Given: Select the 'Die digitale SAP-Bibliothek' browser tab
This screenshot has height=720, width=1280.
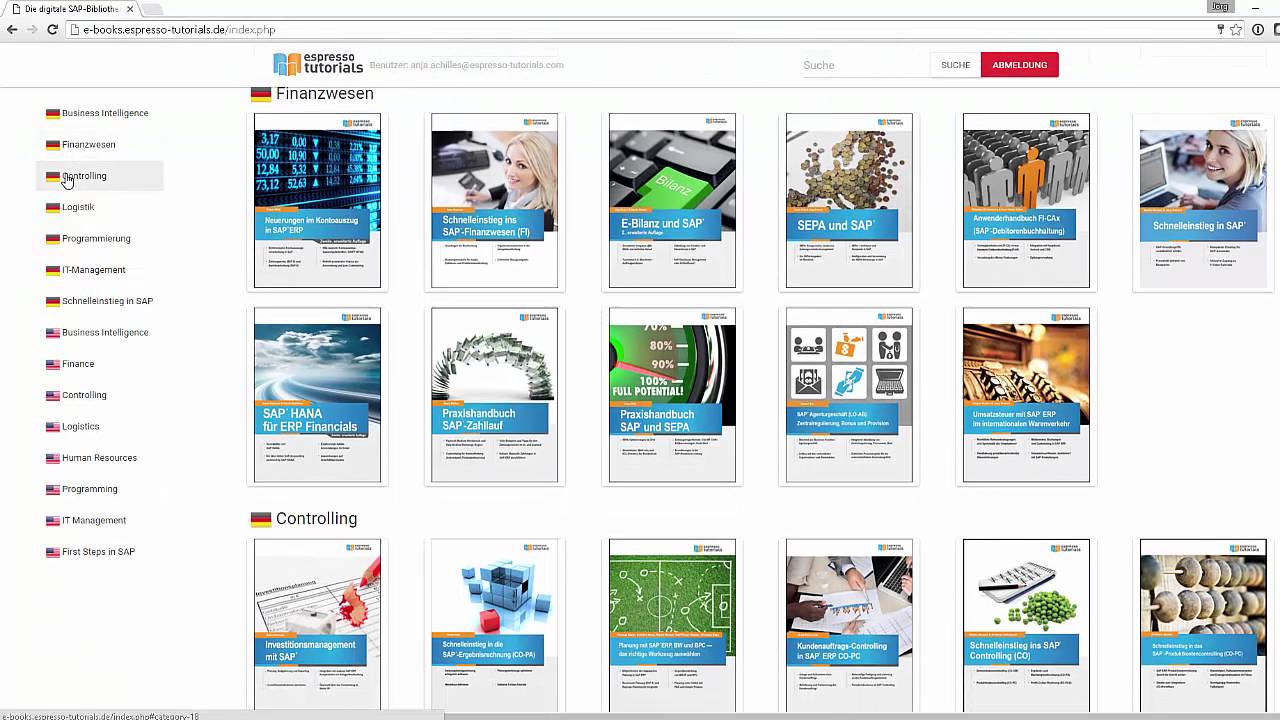Looking at the screenshot, I should (70, 9).
